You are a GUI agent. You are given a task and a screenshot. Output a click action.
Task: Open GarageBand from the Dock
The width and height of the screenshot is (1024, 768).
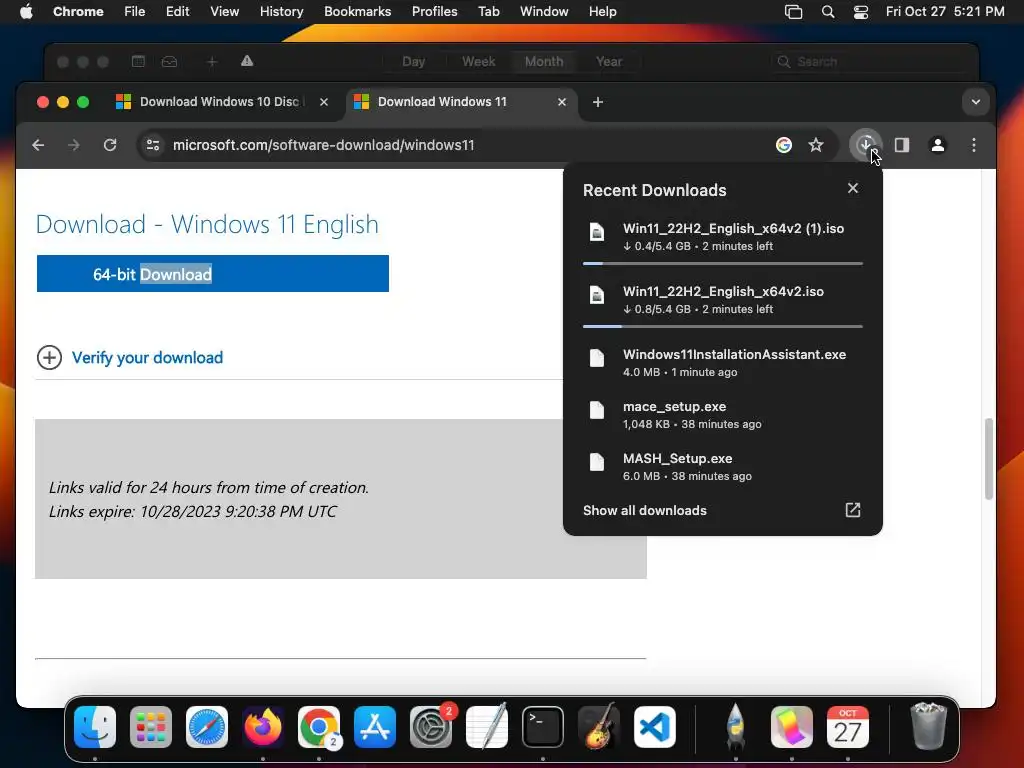pos(599,727)
